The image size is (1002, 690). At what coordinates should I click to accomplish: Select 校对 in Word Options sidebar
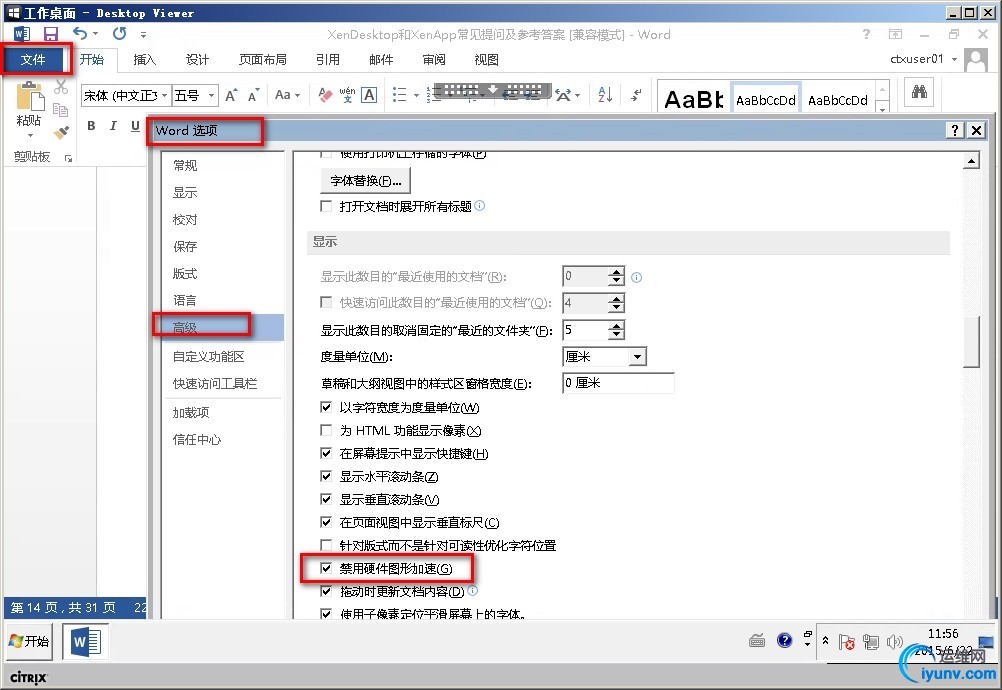point(221,220)
